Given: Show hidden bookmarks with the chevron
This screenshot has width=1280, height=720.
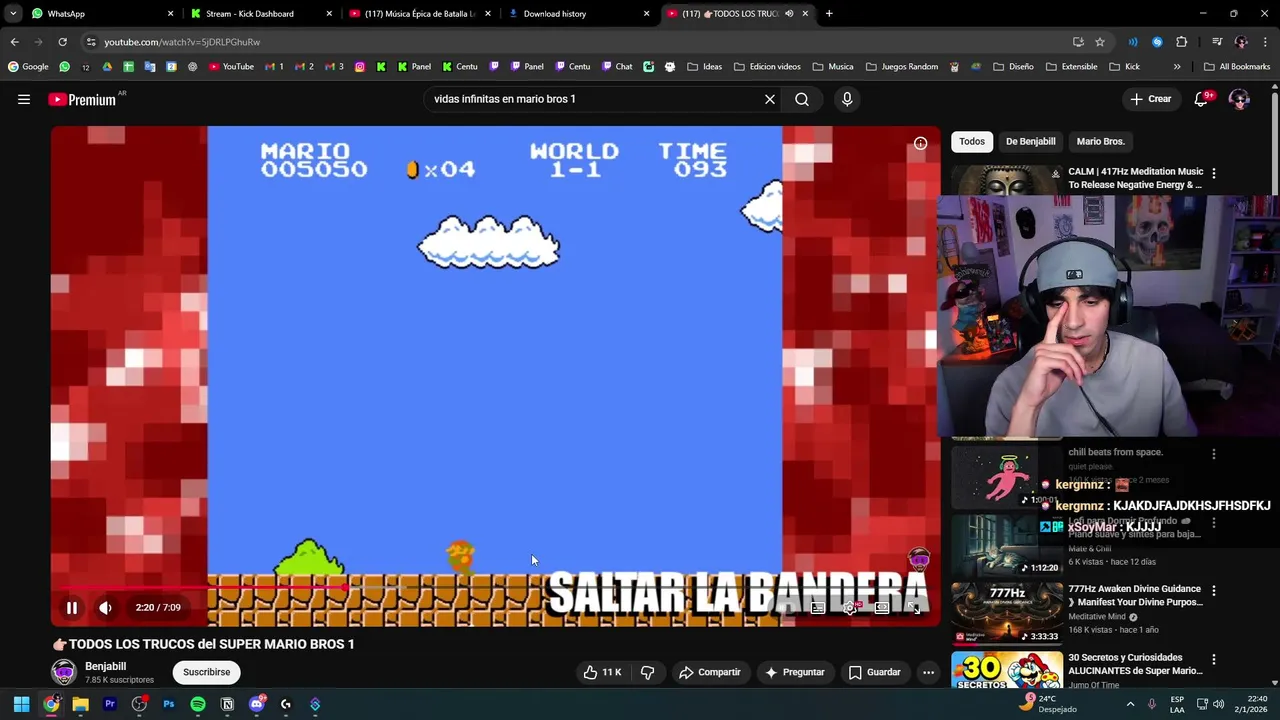Looking at the screenshot, I should (x=1177, y=67).
